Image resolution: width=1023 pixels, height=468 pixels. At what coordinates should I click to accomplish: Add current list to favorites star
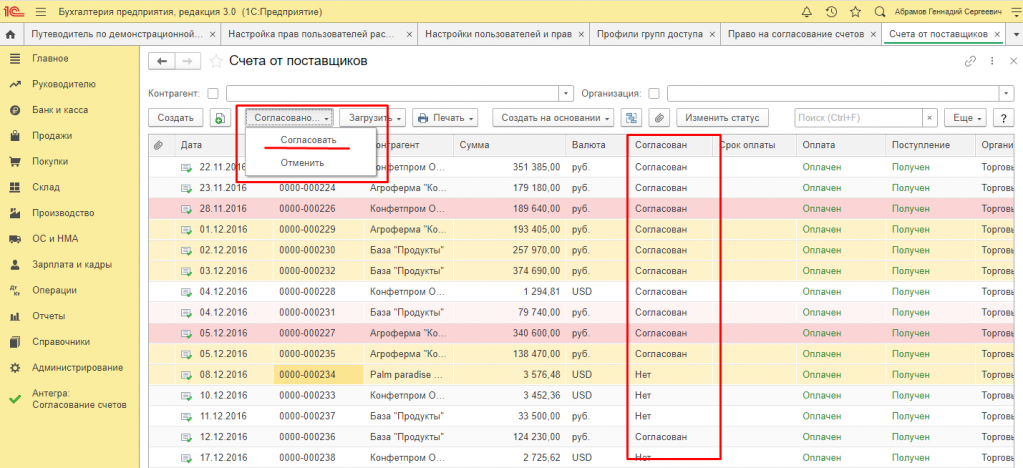(x=217, y=62)
